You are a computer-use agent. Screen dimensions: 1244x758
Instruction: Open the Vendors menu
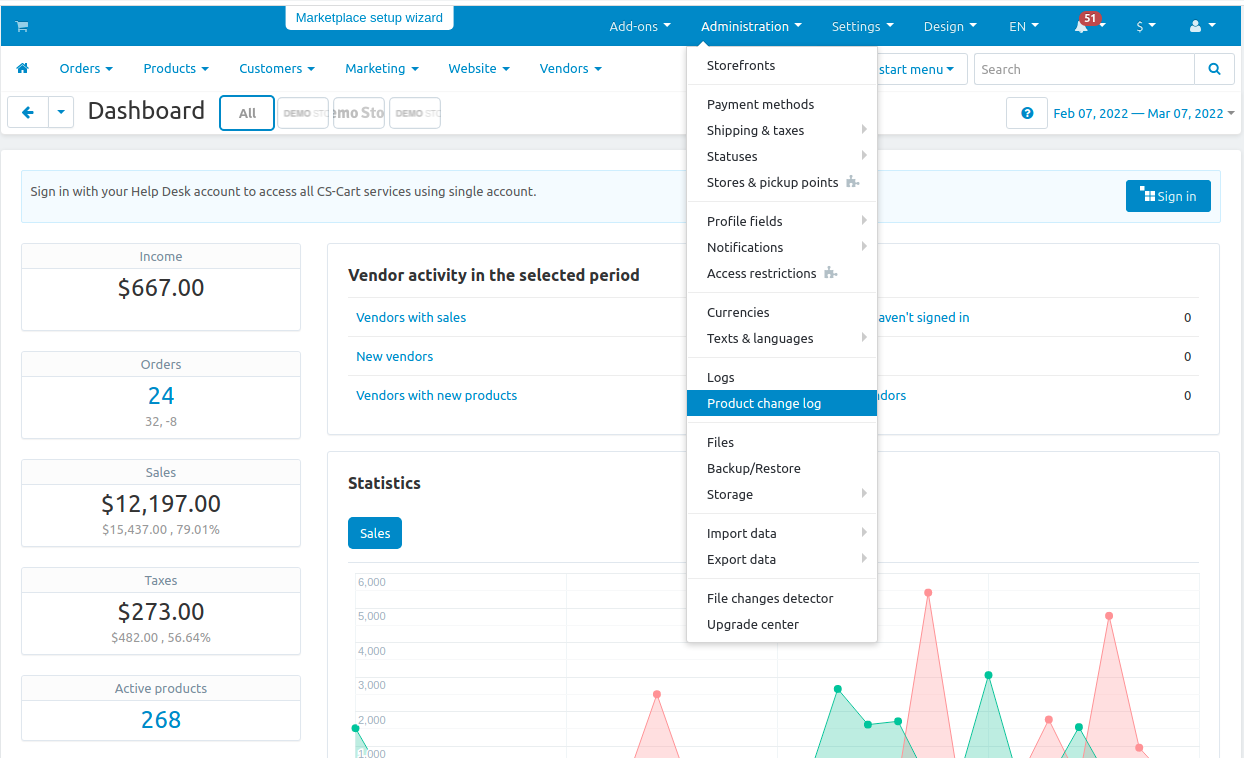(x=570, y=69)
